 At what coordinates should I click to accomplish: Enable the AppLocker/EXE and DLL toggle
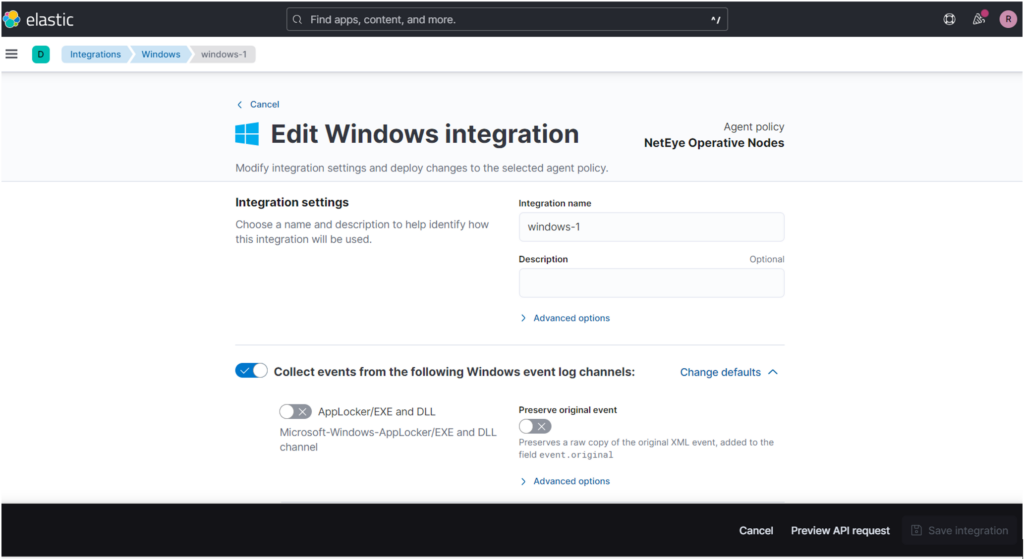click(295, 411)
